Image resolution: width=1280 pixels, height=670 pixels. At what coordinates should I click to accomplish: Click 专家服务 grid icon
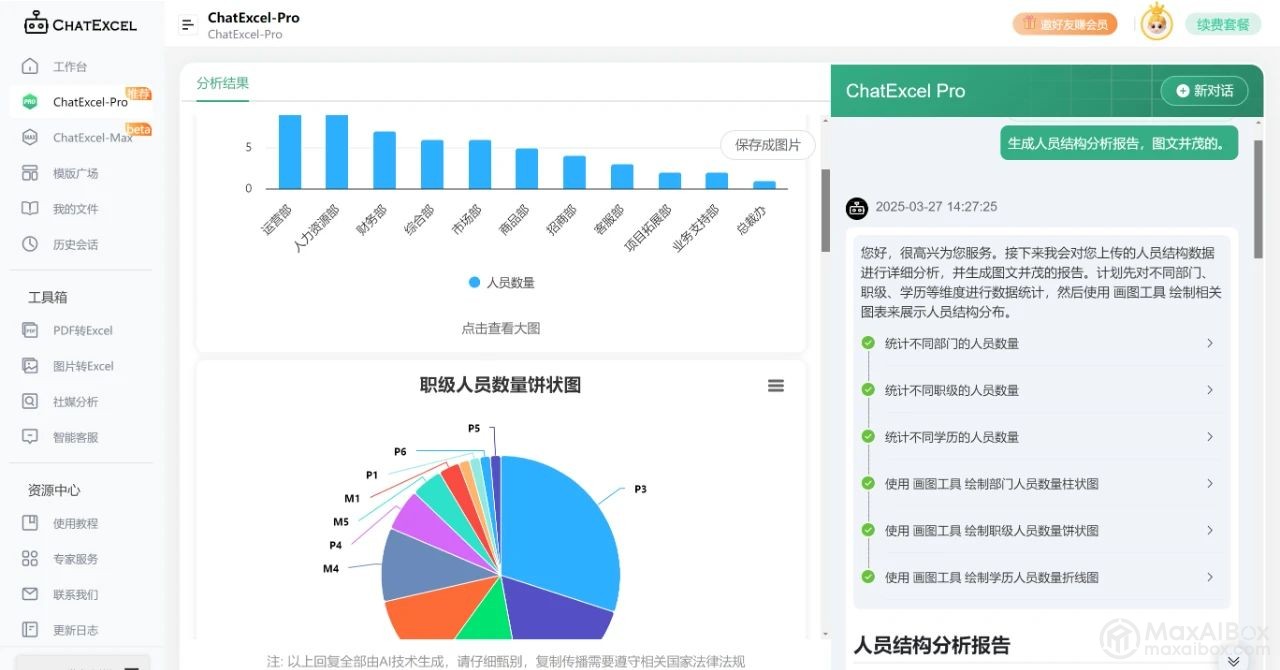[30, 559]
